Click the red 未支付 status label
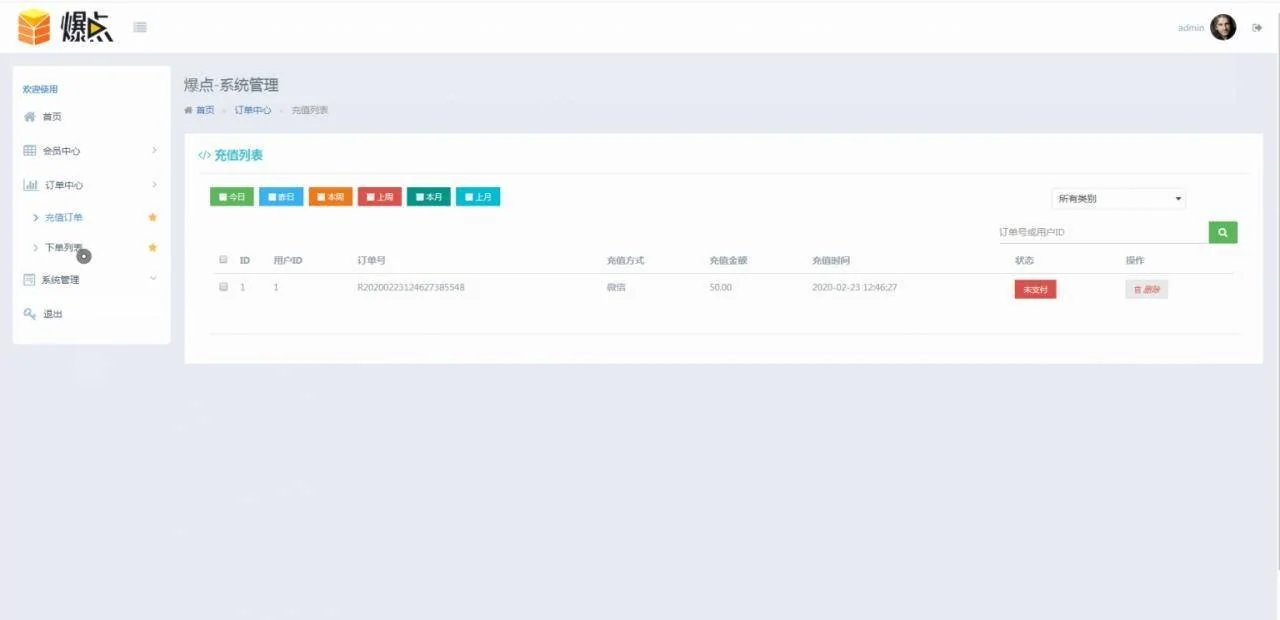Viewport: 1280px width, 620px height. point(1035,289)
